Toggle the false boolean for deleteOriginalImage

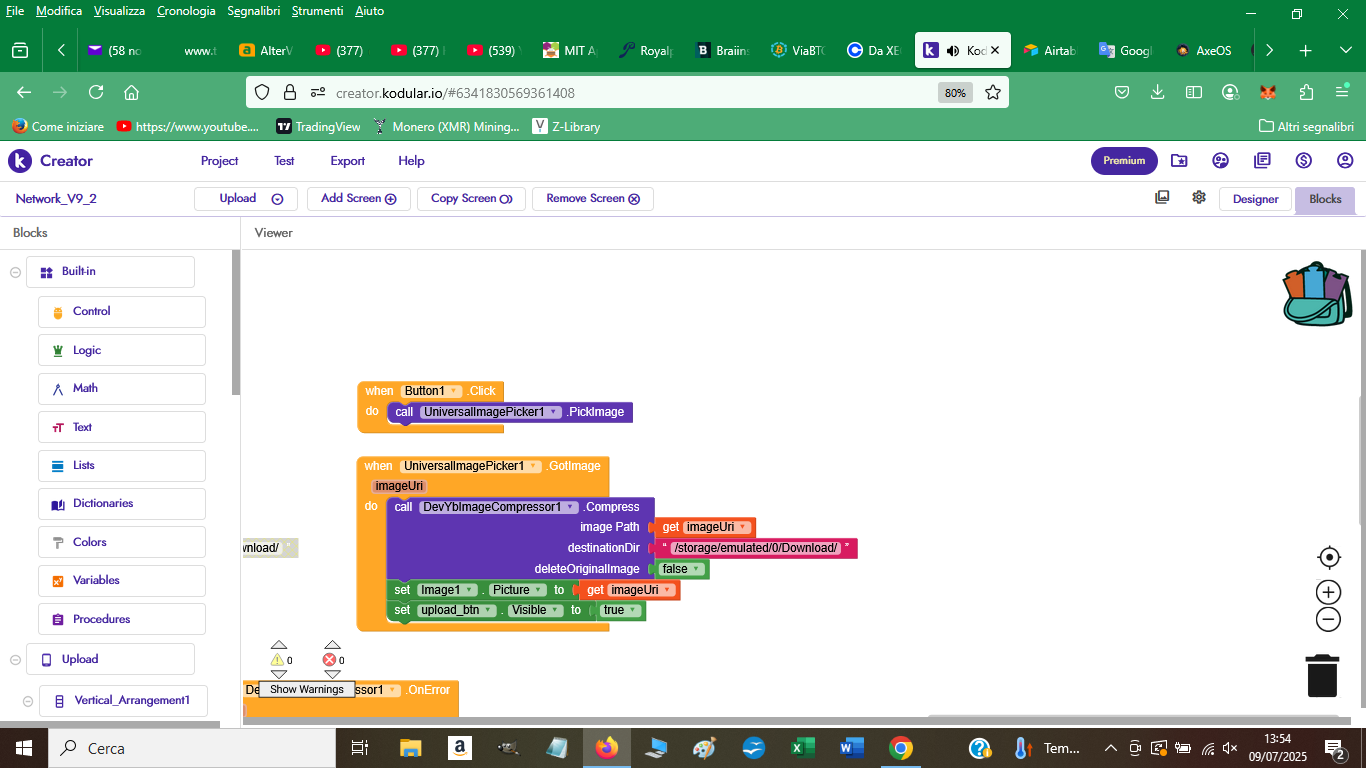680,569
